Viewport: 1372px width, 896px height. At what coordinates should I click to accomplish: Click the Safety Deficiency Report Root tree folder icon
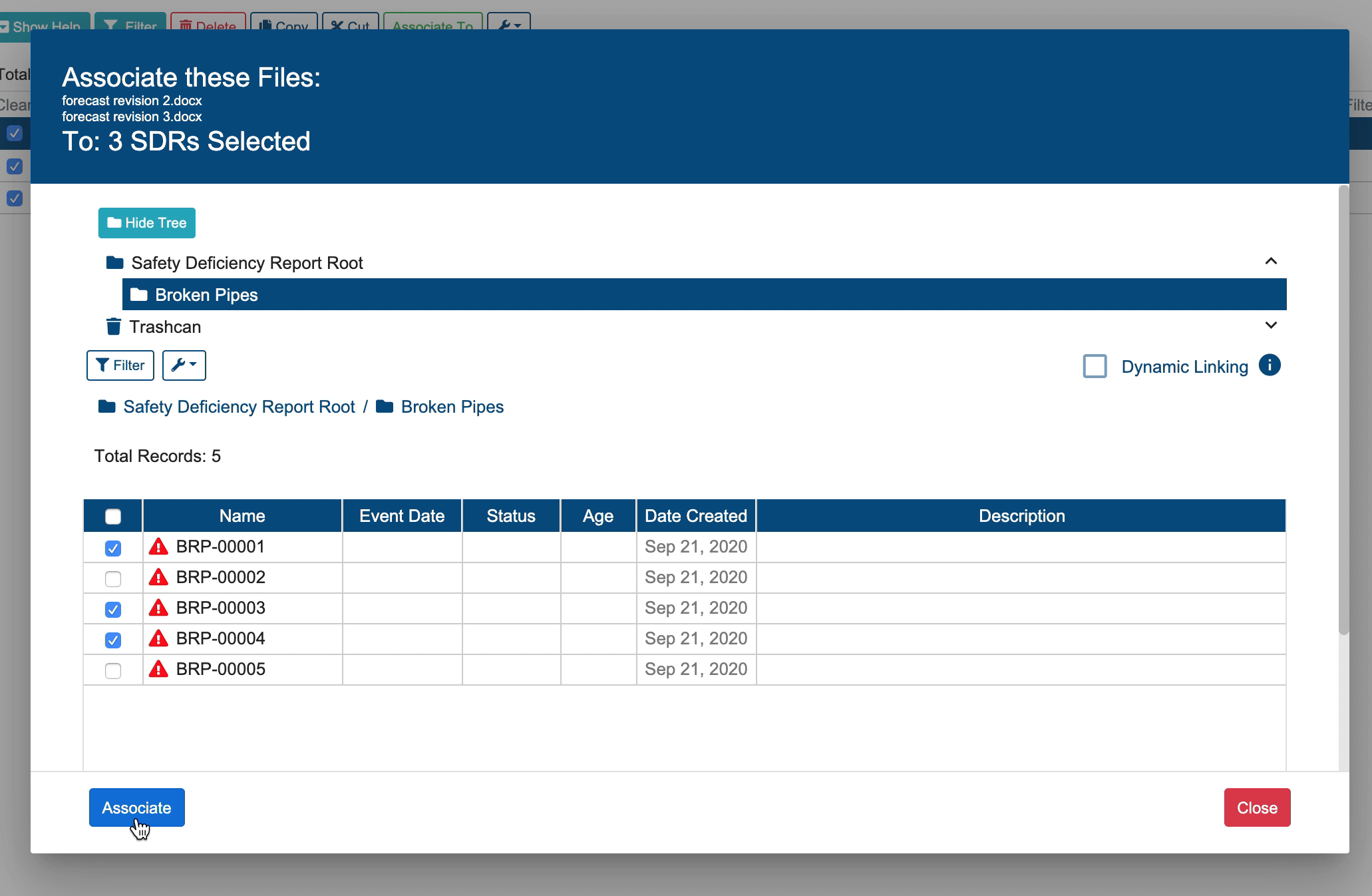point(115,262)
